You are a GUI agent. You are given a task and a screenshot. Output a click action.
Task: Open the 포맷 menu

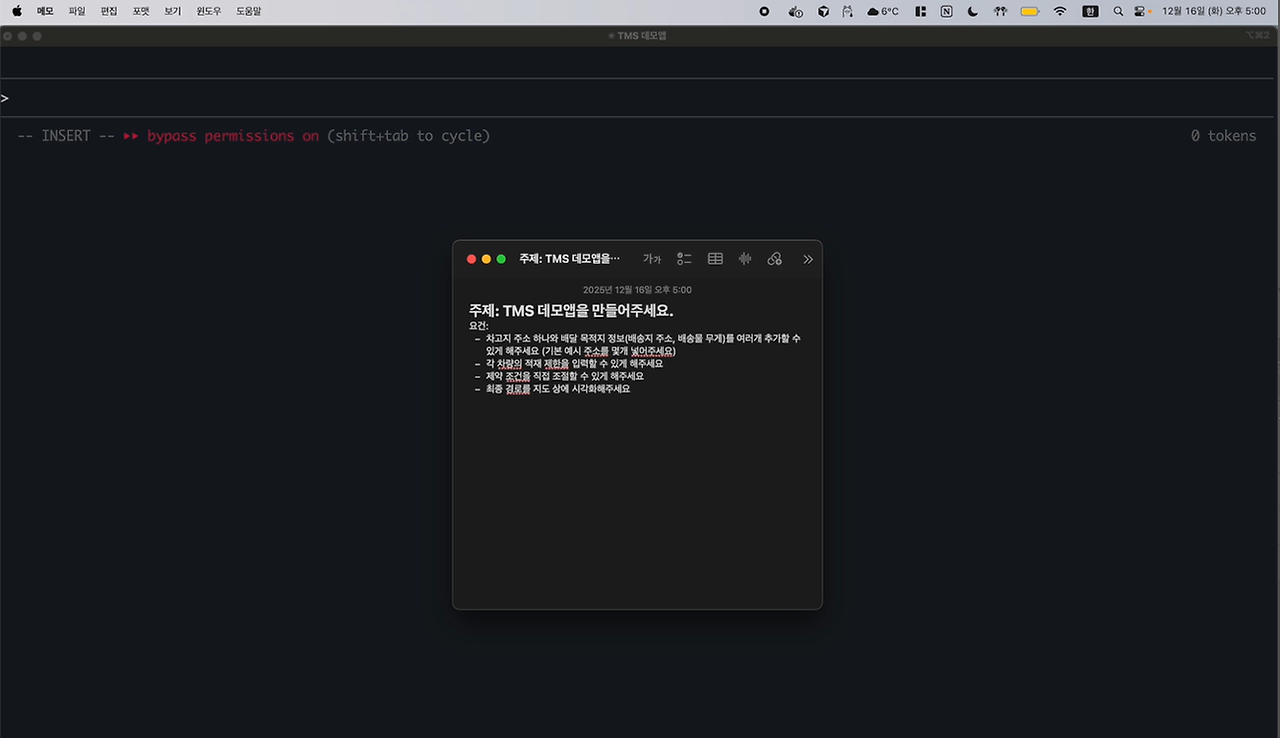point(141,11)
